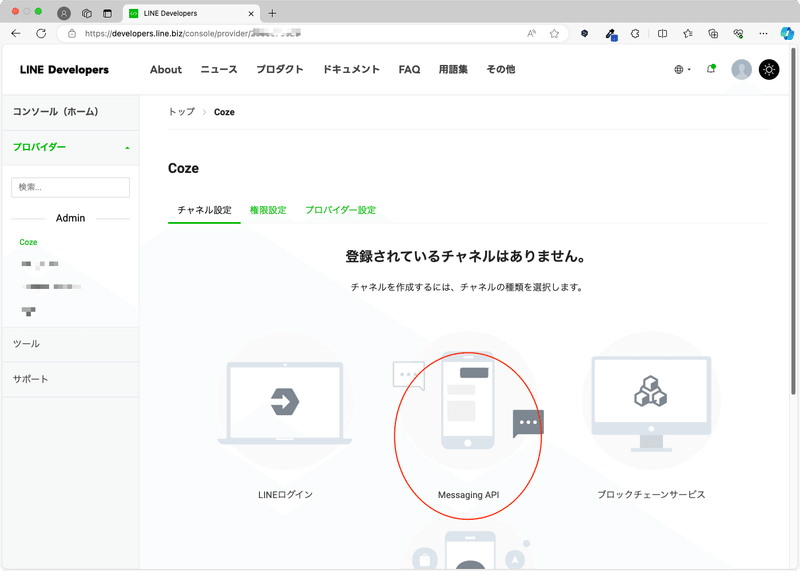The image size is (800, 571).
Task: Focus the provider 検索 search field
Action: click(x=70, y=187)
